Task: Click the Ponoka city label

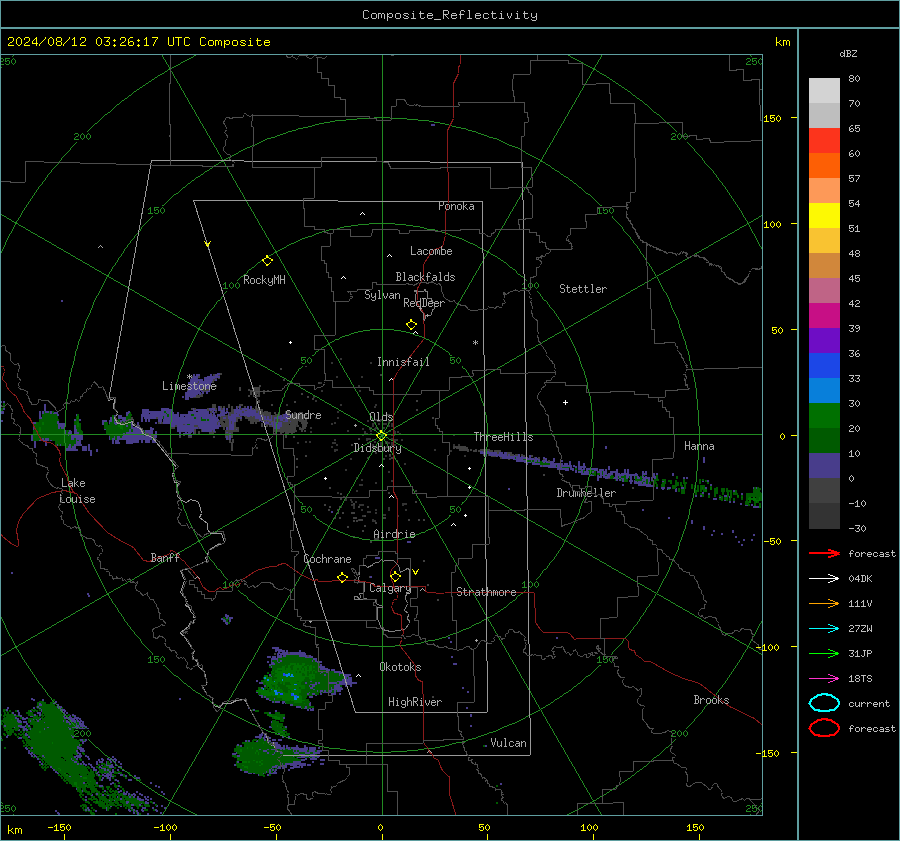Action: tap(456, 206)
